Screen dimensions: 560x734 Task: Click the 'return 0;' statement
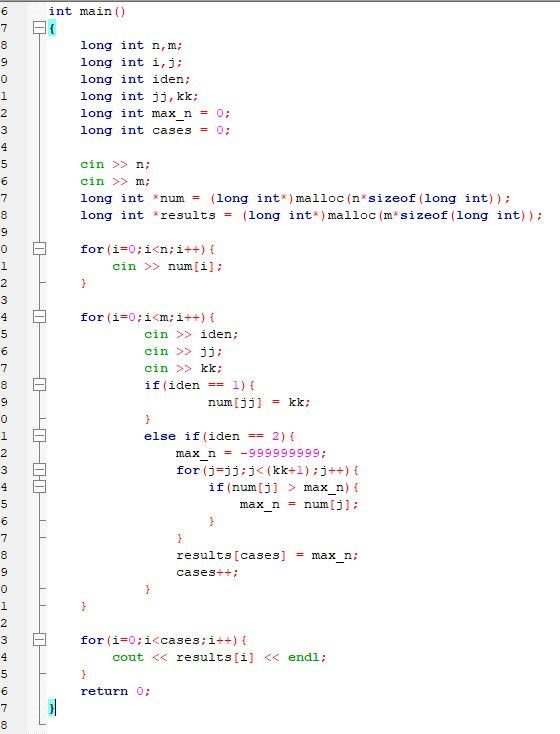pos(115,691)
